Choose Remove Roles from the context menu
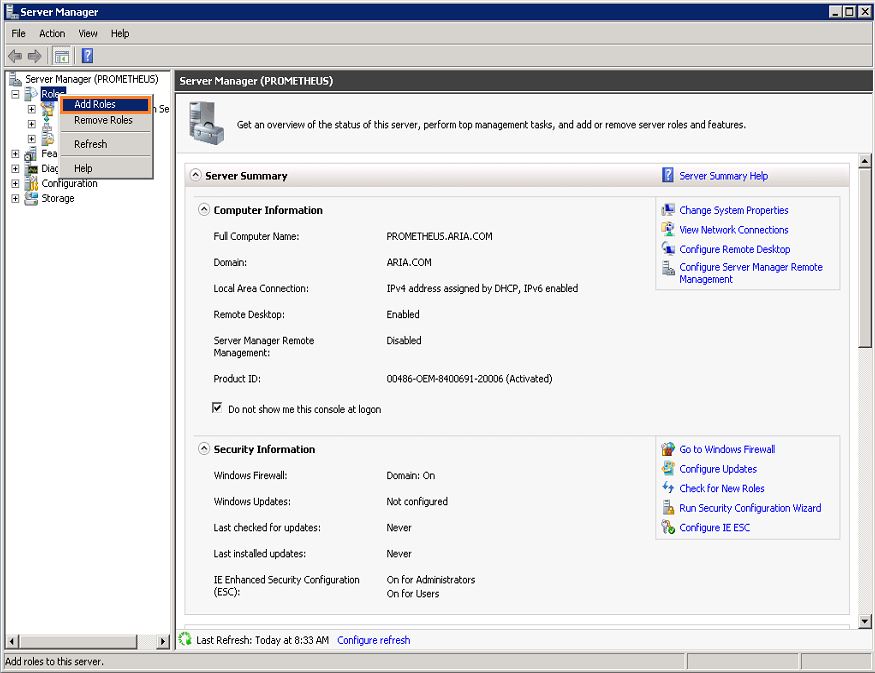The height and width of the screenshot is (673, 875). click(x=105, y=120)
